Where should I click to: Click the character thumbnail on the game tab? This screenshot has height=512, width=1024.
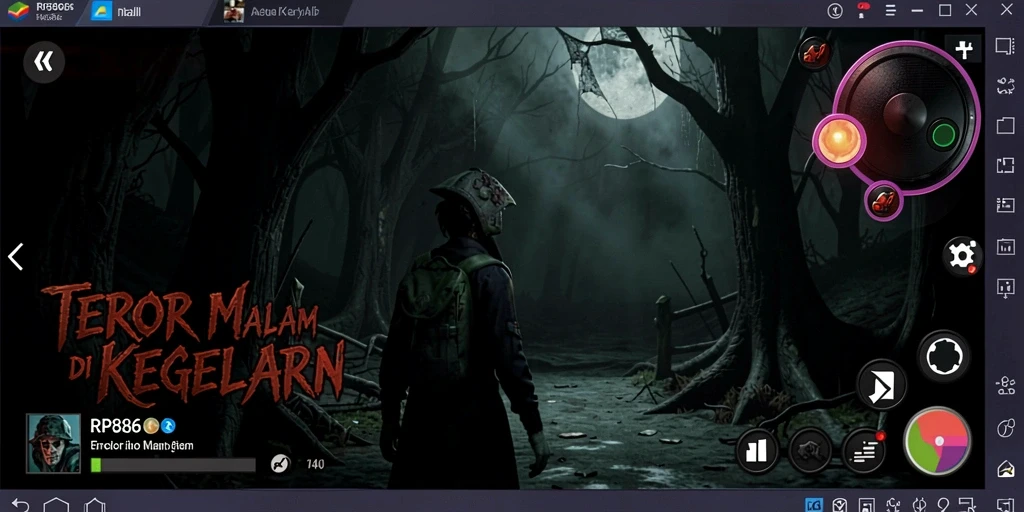[x=234, y=11]
